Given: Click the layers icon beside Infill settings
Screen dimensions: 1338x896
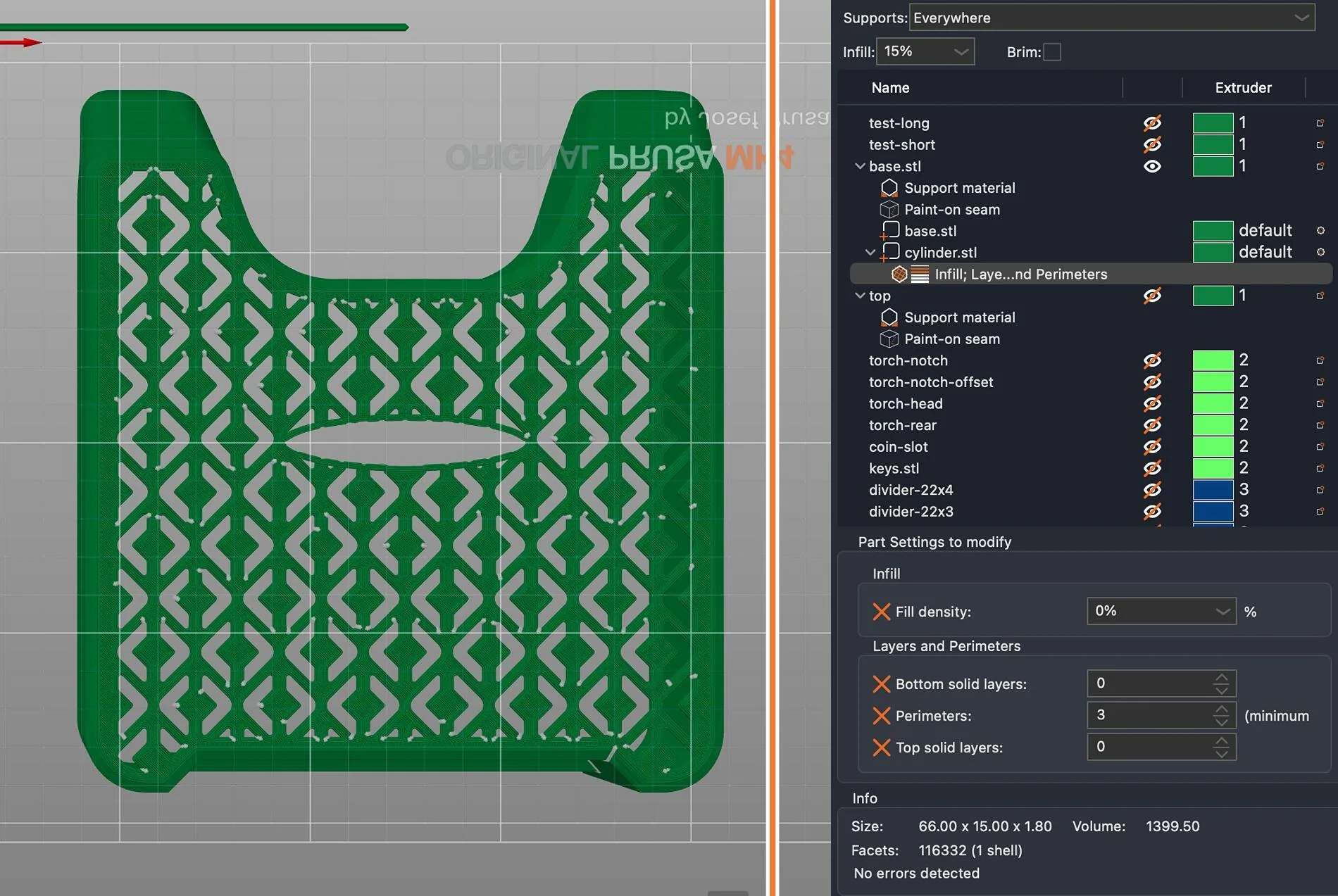Looking at the screenshot, I should 920,275.
